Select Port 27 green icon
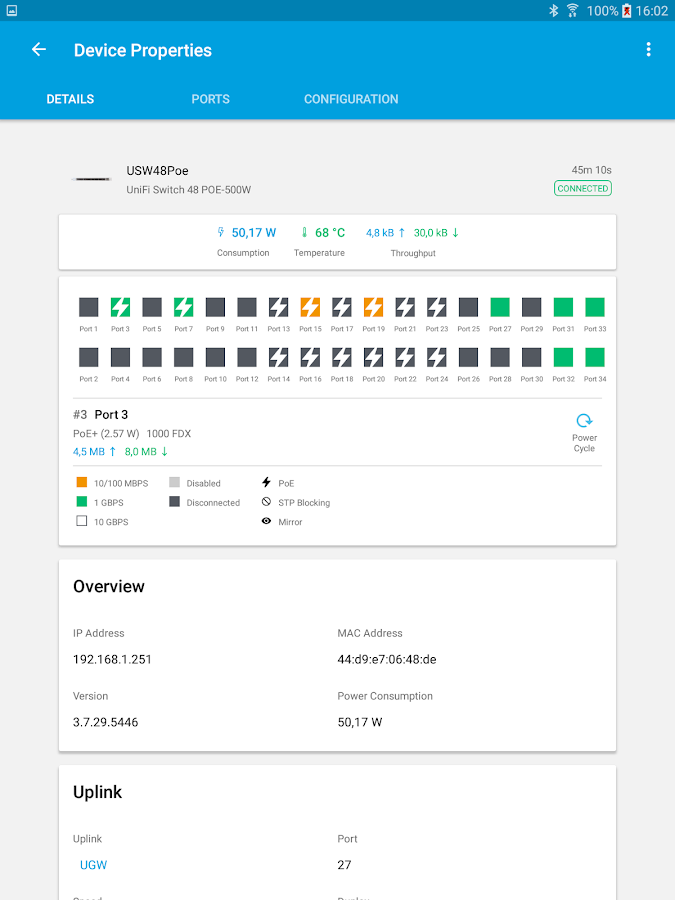Screen dimensions: 675x900 pyautogui.click(x=500, y=307)
